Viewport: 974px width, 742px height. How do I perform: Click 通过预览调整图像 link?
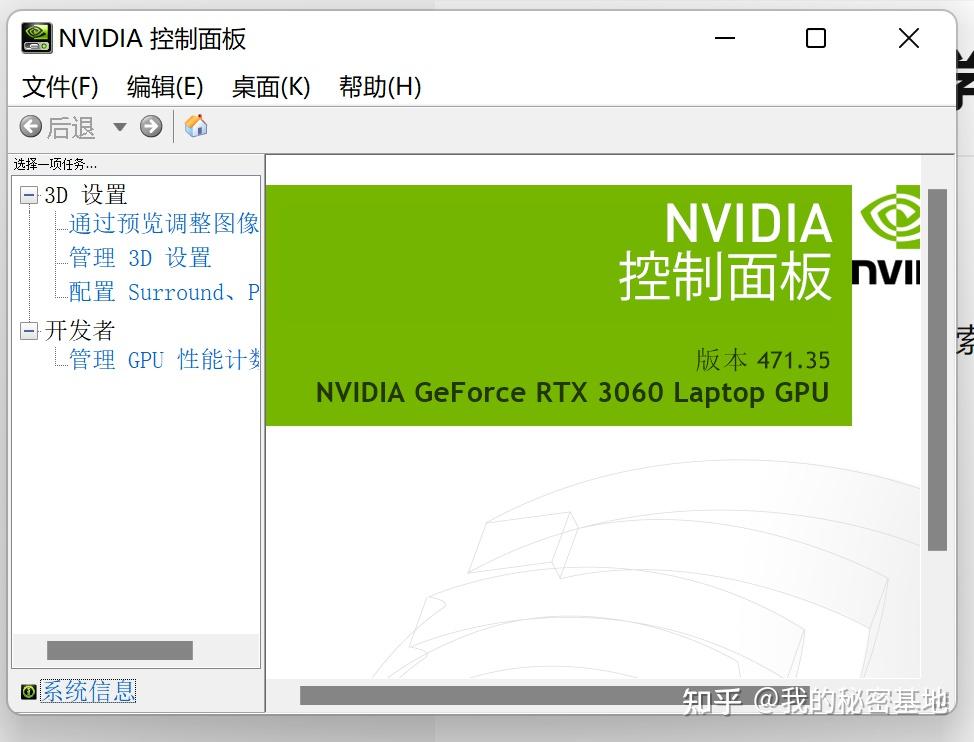(163, 224)
